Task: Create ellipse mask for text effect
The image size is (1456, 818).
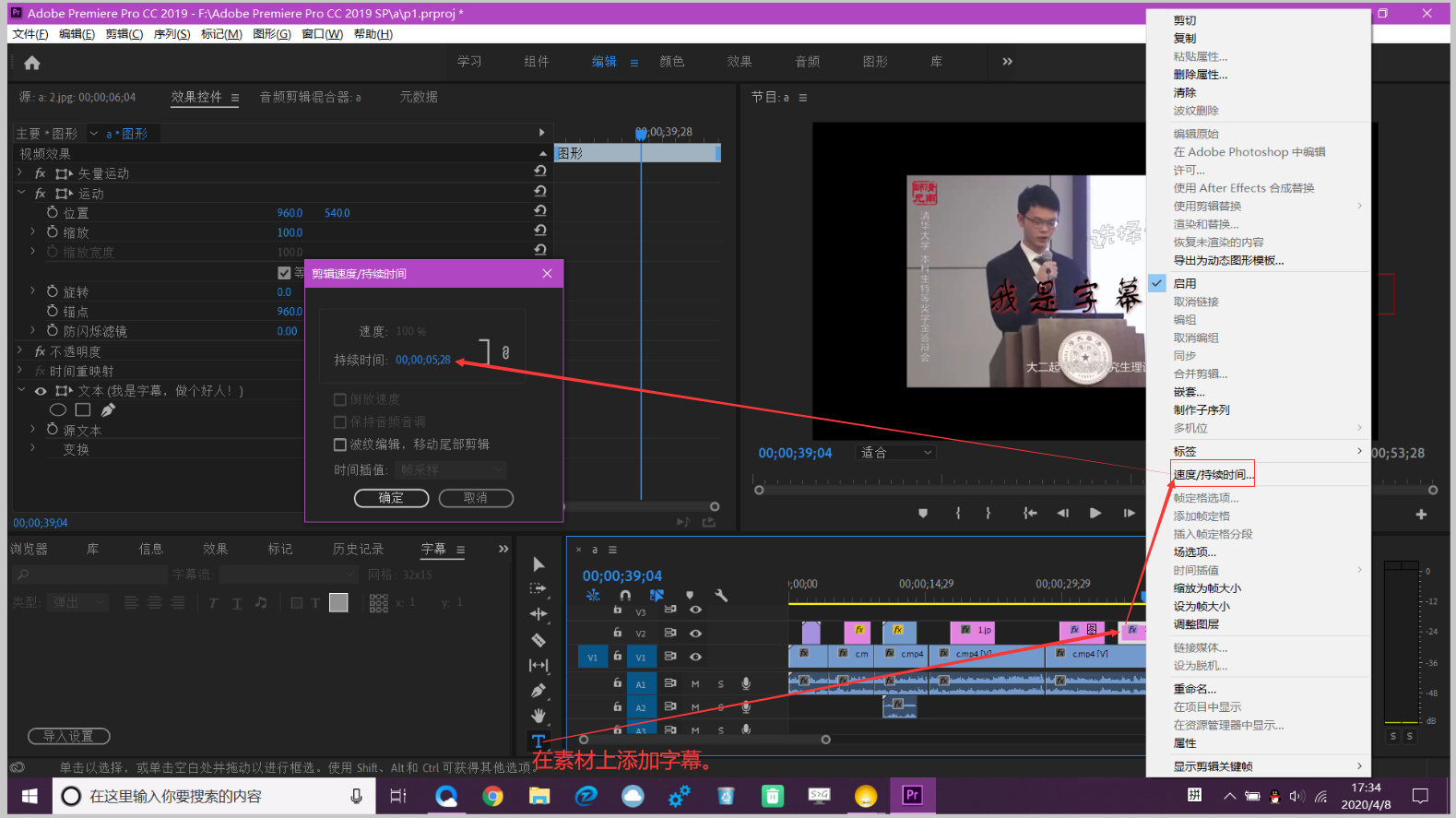Action: [58, 409]
